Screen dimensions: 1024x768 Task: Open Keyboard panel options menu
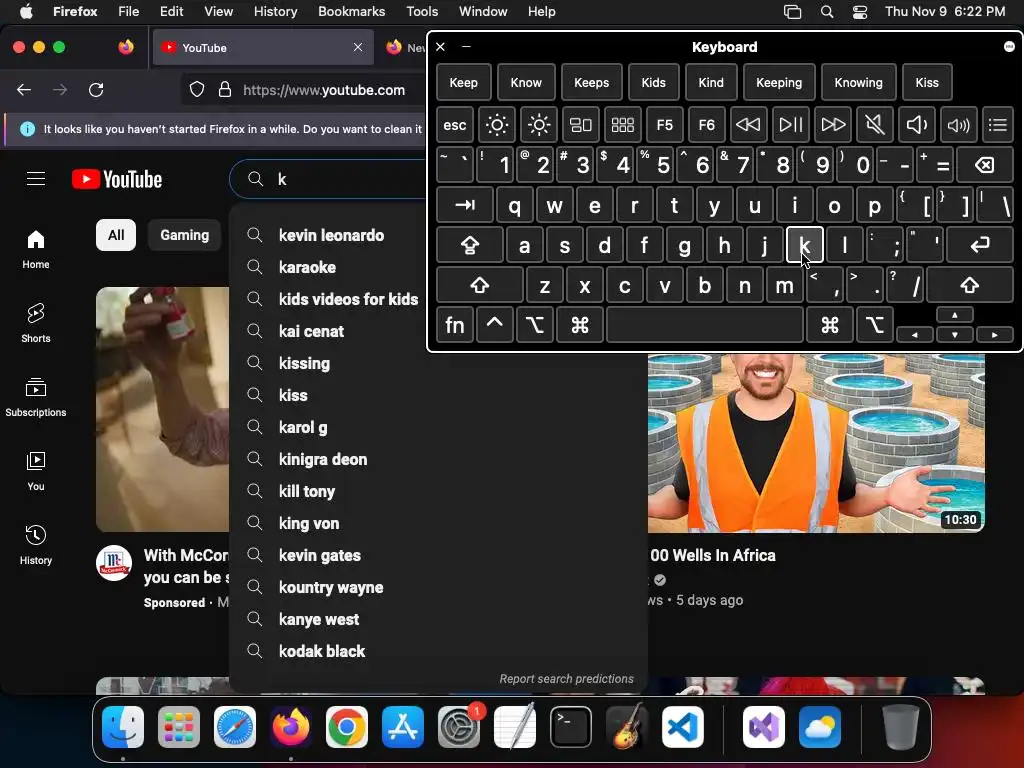1009,46
